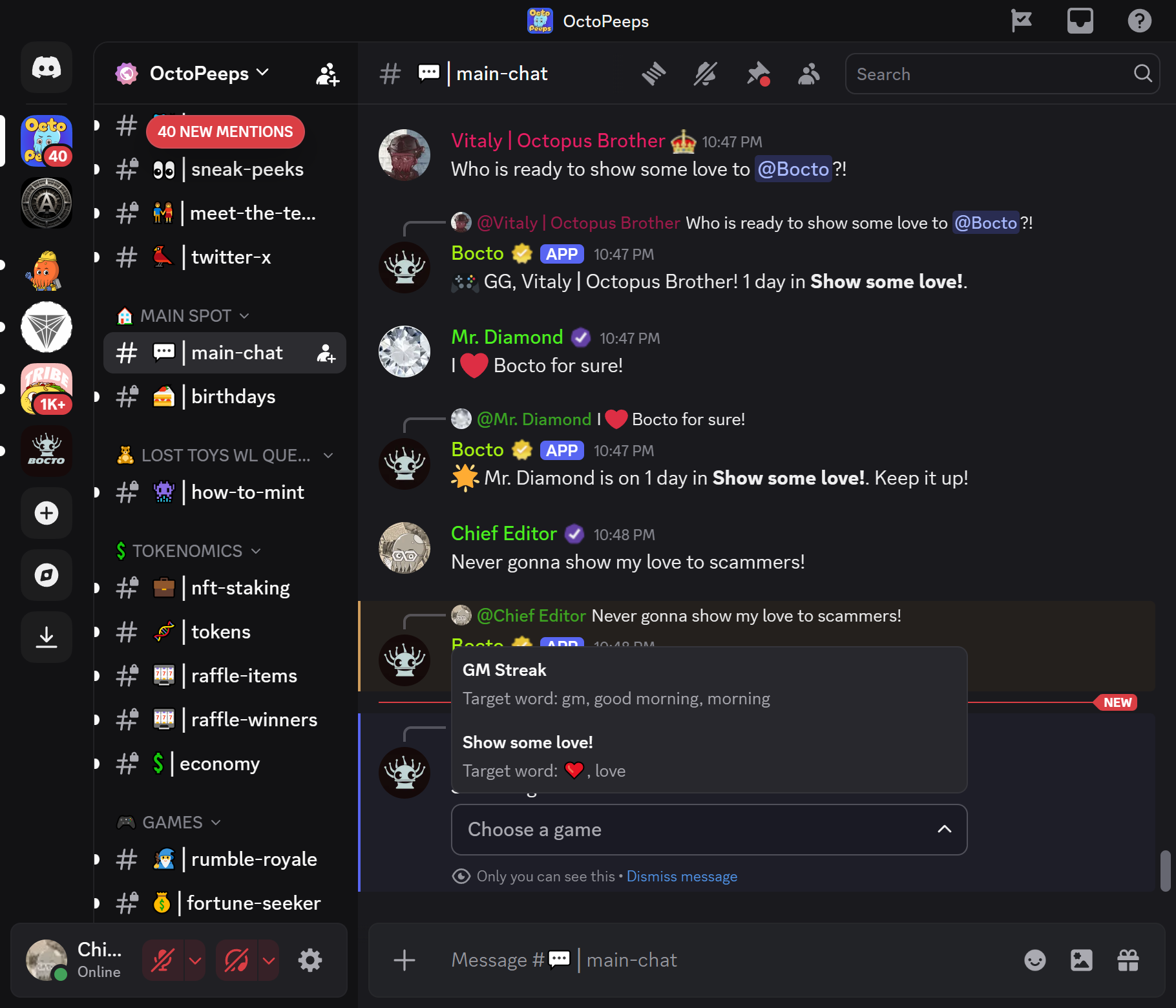Open the emoji picker smiley icon
The height and width of the screenshot is (1008, 1176).
coord(1035,960)
